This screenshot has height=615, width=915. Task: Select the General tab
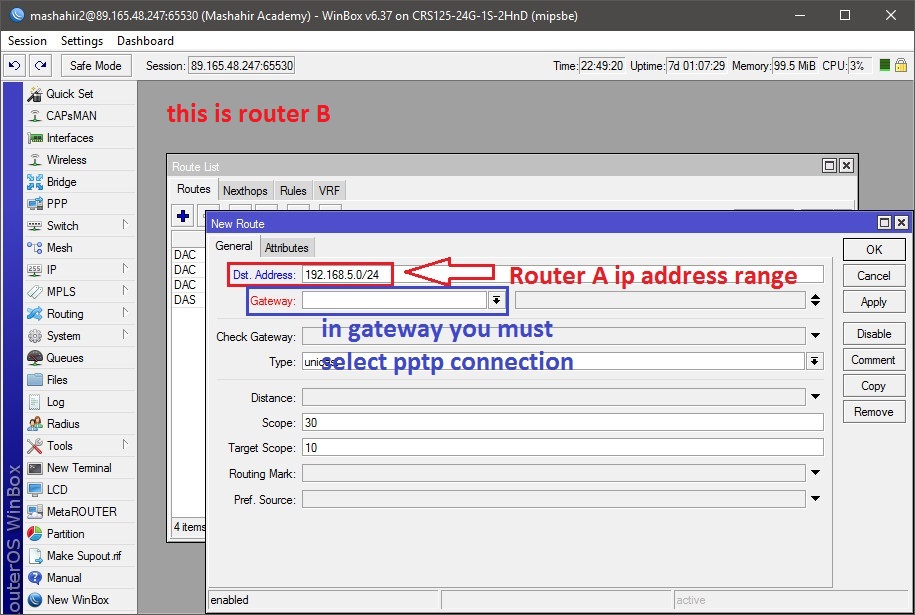pyautogui.click(x=233, y=246)
